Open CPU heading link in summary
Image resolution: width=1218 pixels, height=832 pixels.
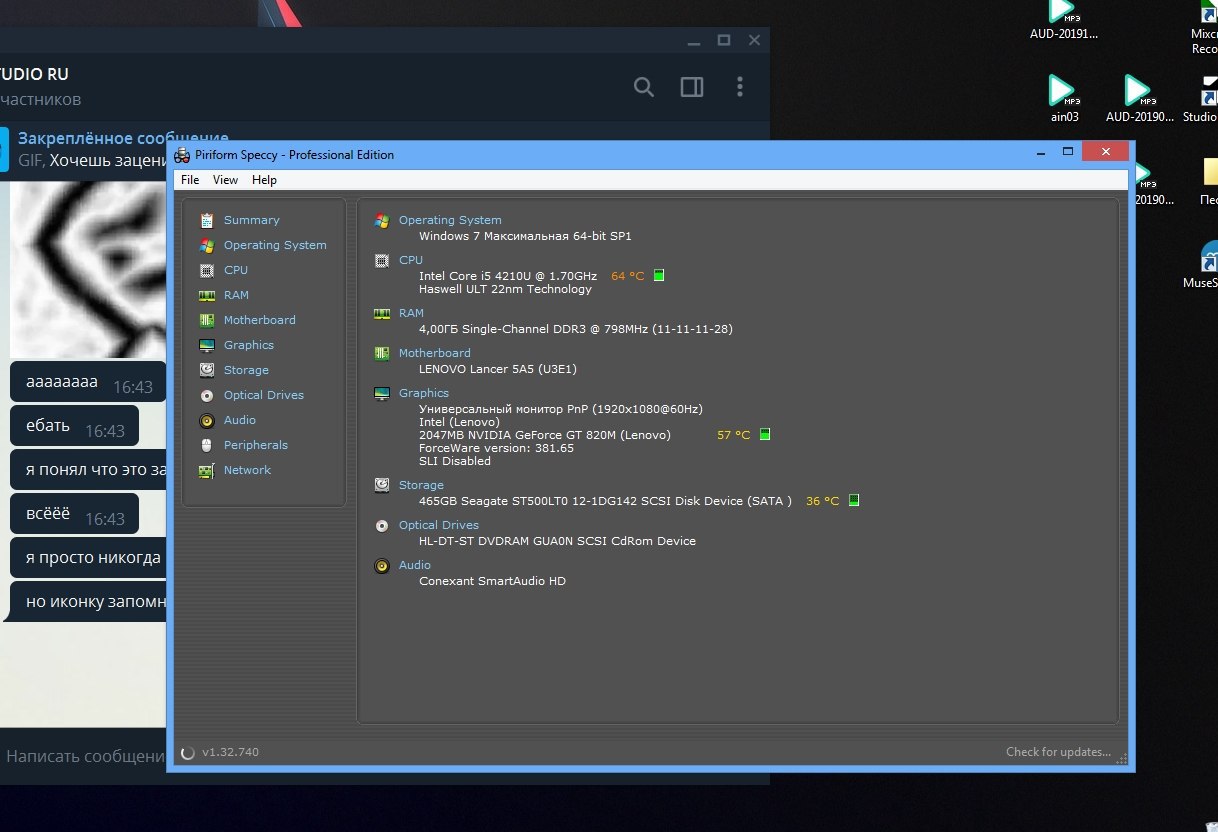[411, 260]
